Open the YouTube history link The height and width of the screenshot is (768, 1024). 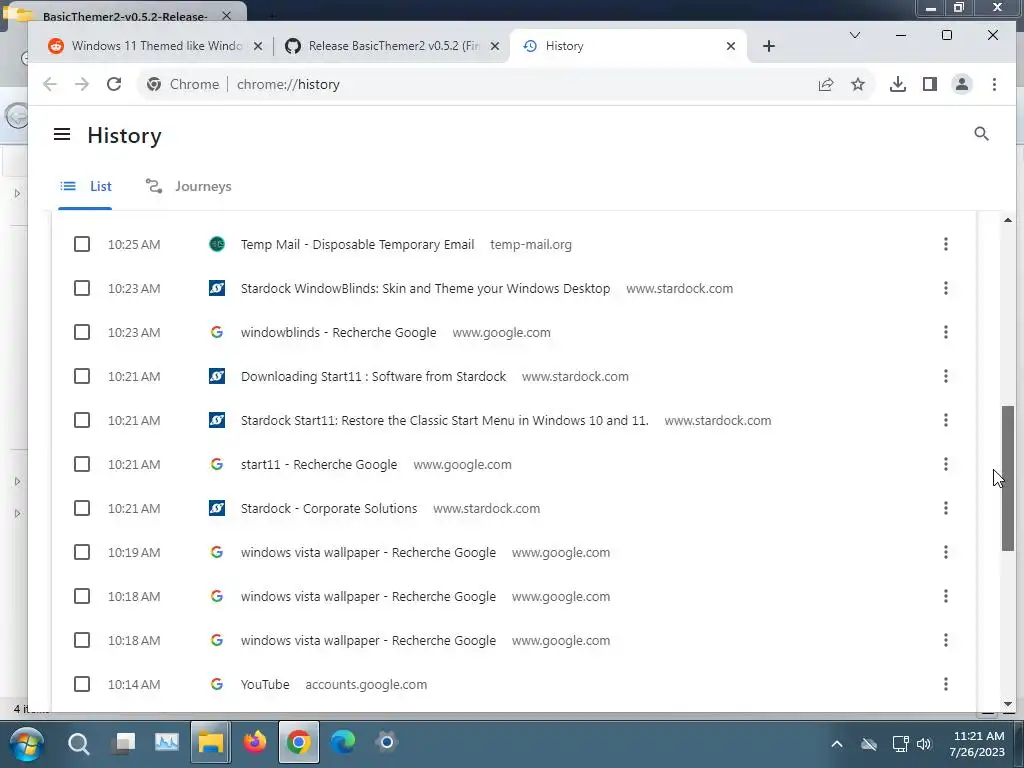(x=264, y=684)
